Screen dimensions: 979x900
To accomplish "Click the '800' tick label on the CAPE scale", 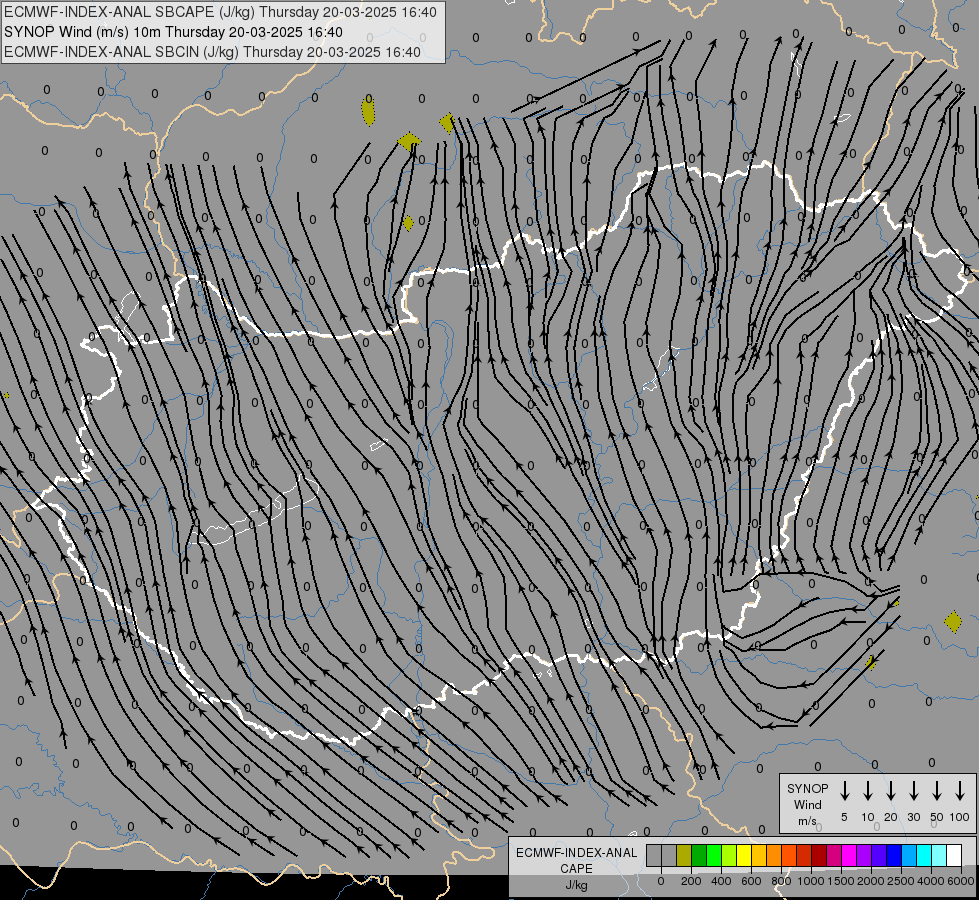I will (x=781, y=881).
